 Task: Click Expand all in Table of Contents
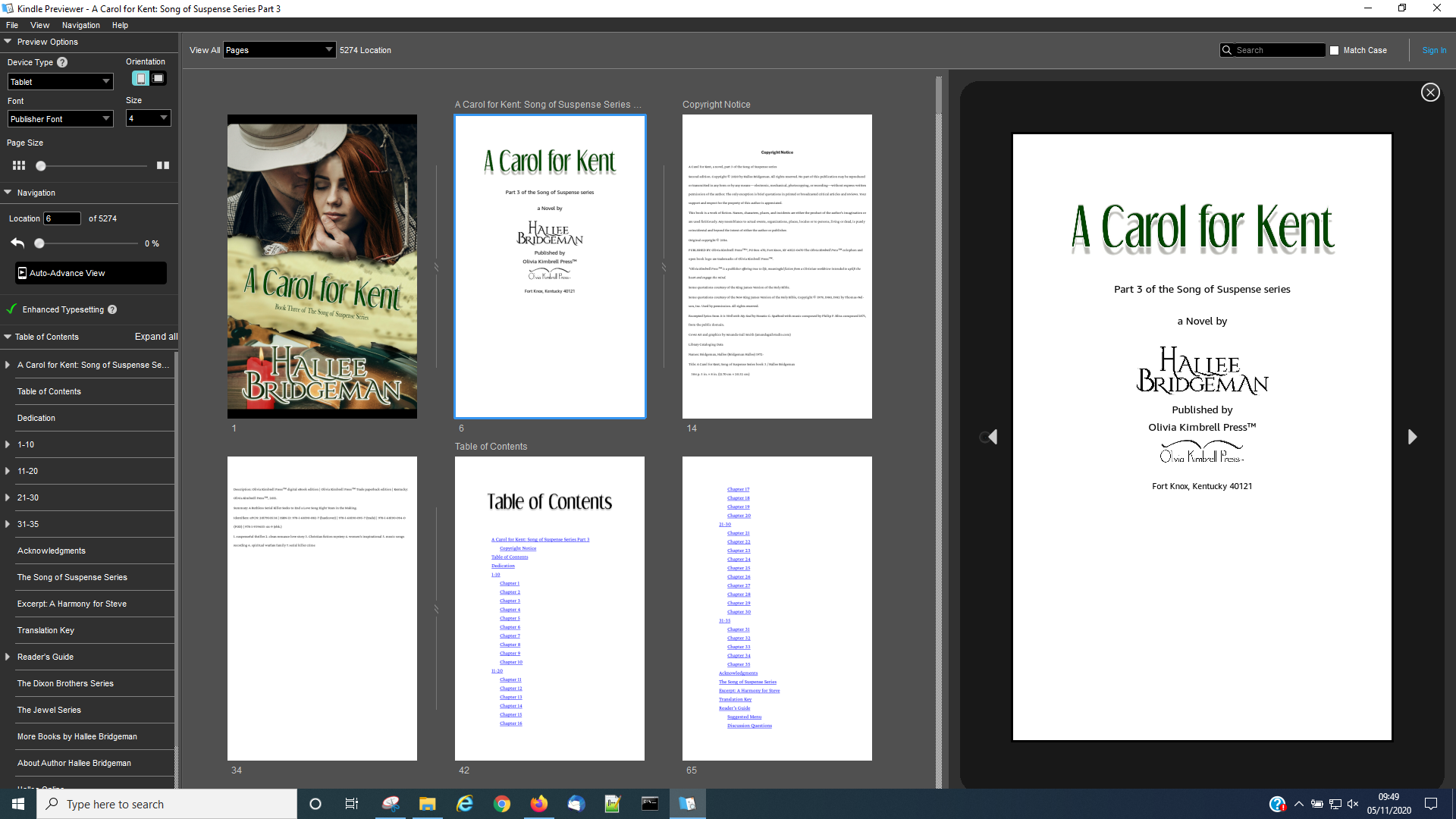156,337
